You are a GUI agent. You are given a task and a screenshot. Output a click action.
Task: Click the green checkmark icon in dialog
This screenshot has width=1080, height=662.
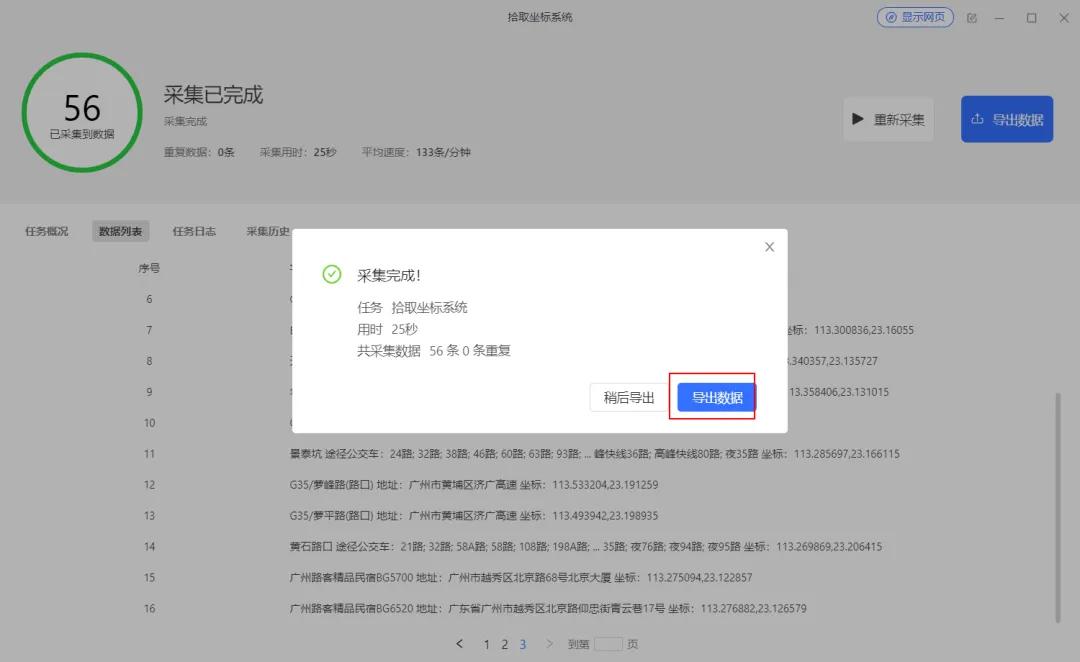(x=332, y=275)
